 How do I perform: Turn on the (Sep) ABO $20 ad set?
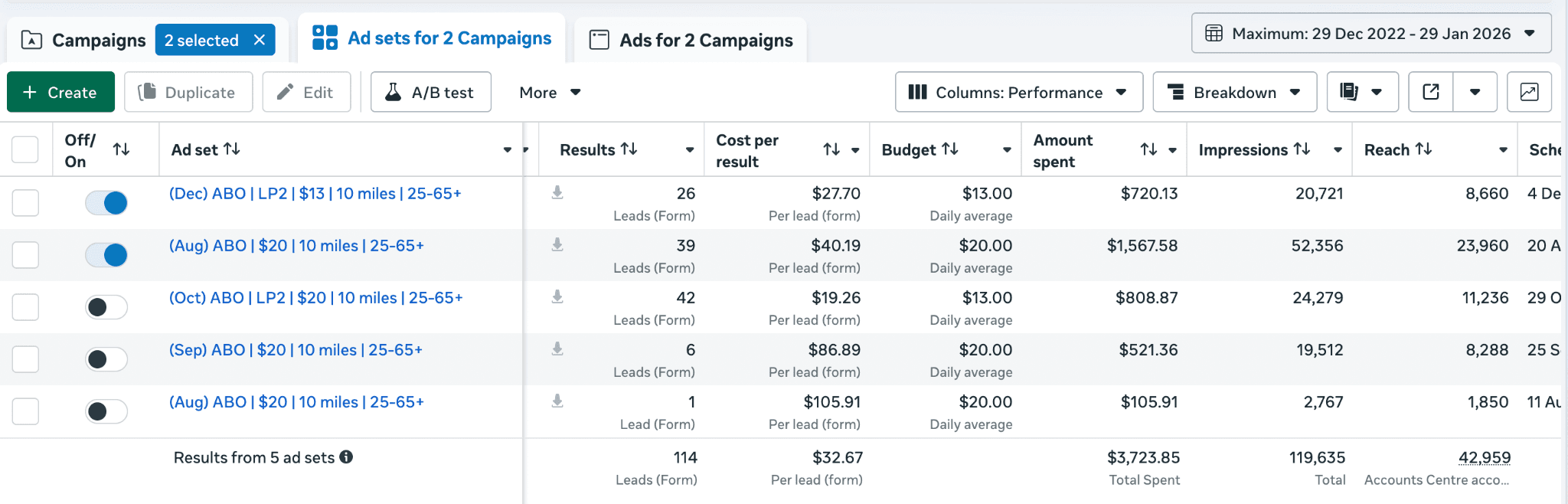106,359
